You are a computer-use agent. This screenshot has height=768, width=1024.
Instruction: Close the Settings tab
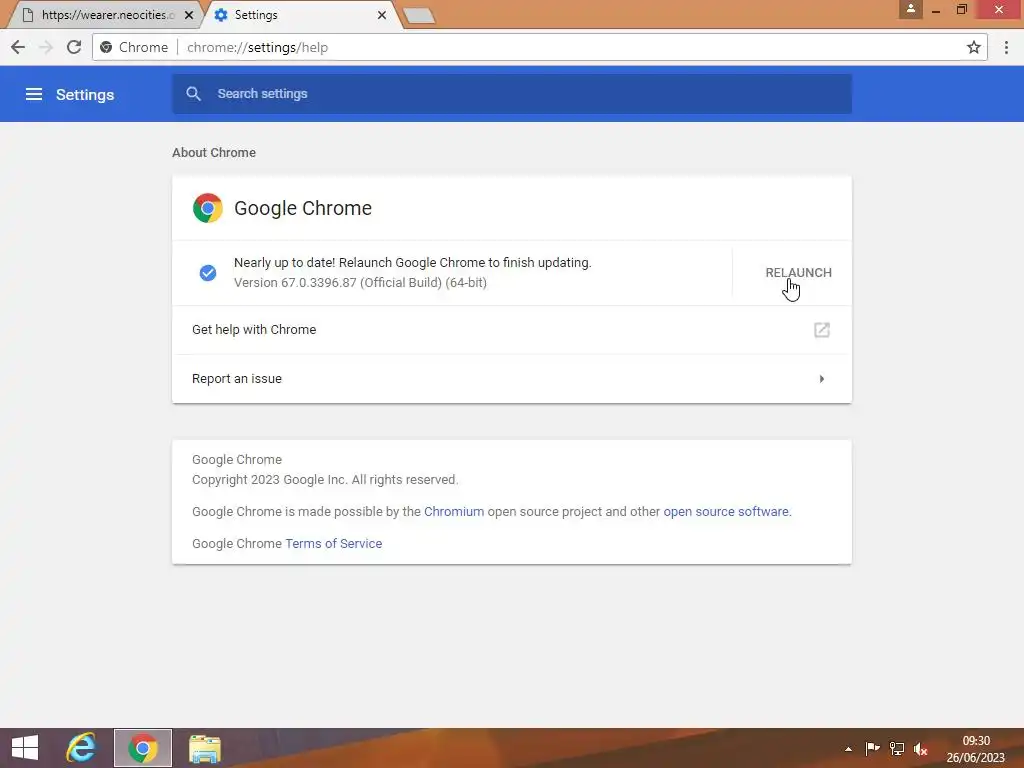(x=382, y=14)
